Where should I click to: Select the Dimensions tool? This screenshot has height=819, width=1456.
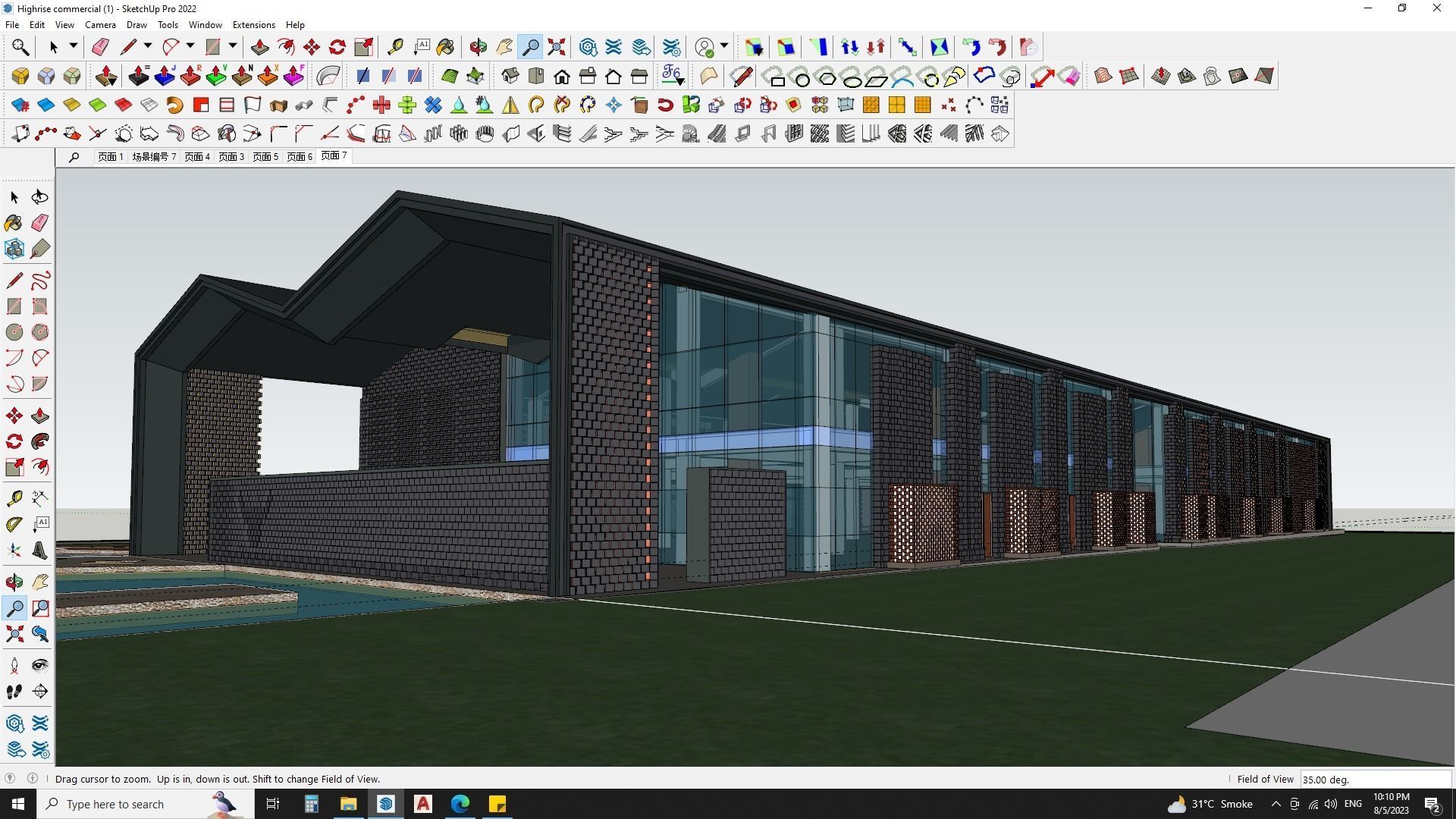click(40, 499)
